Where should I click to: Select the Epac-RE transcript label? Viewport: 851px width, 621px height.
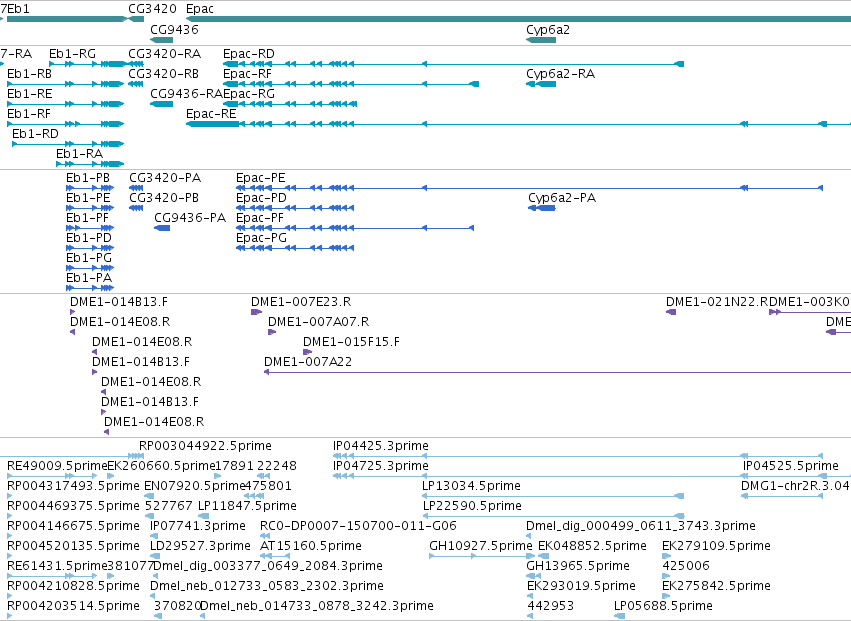[x=211, y=114]
